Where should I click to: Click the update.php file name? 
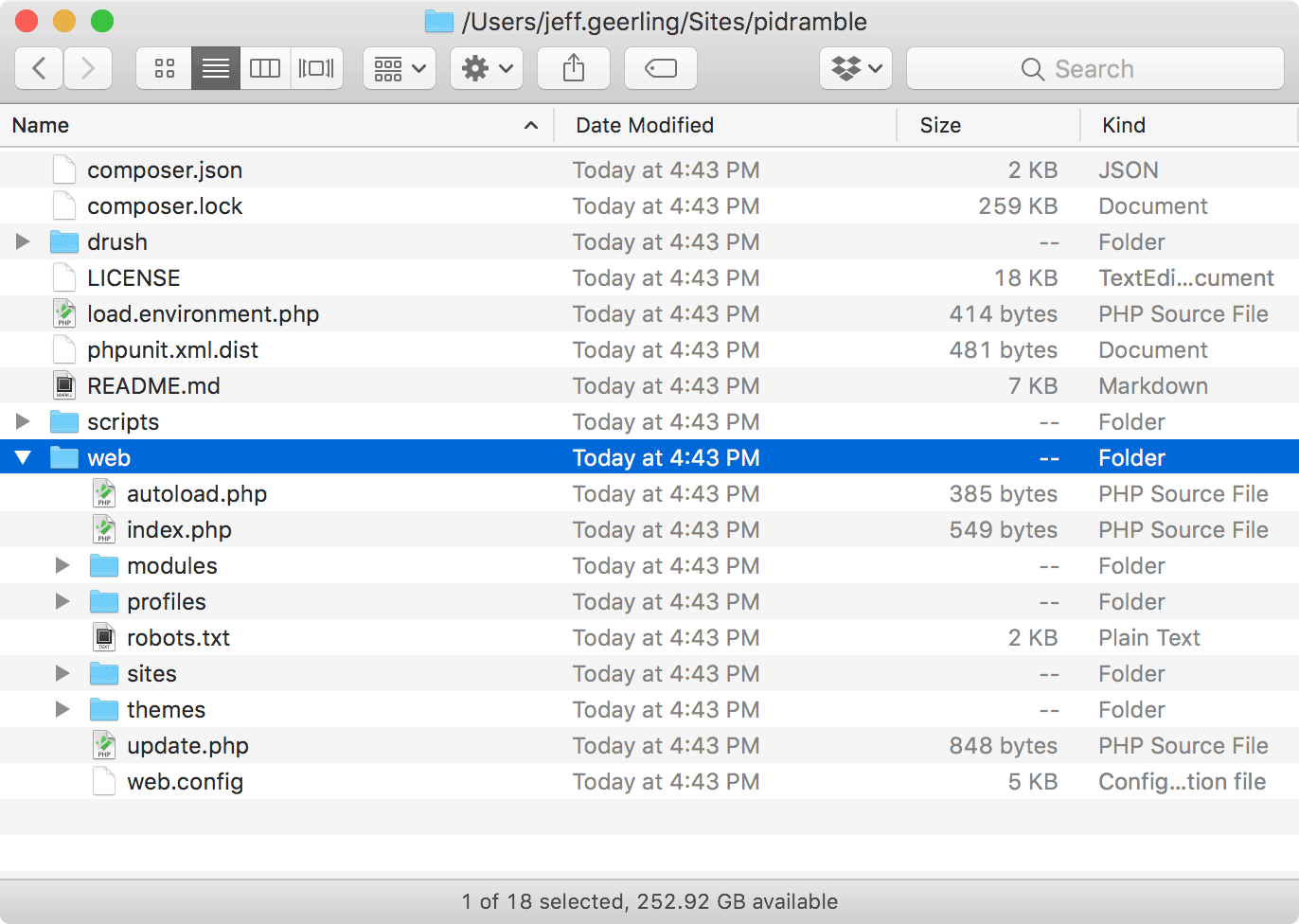[187, 745]
